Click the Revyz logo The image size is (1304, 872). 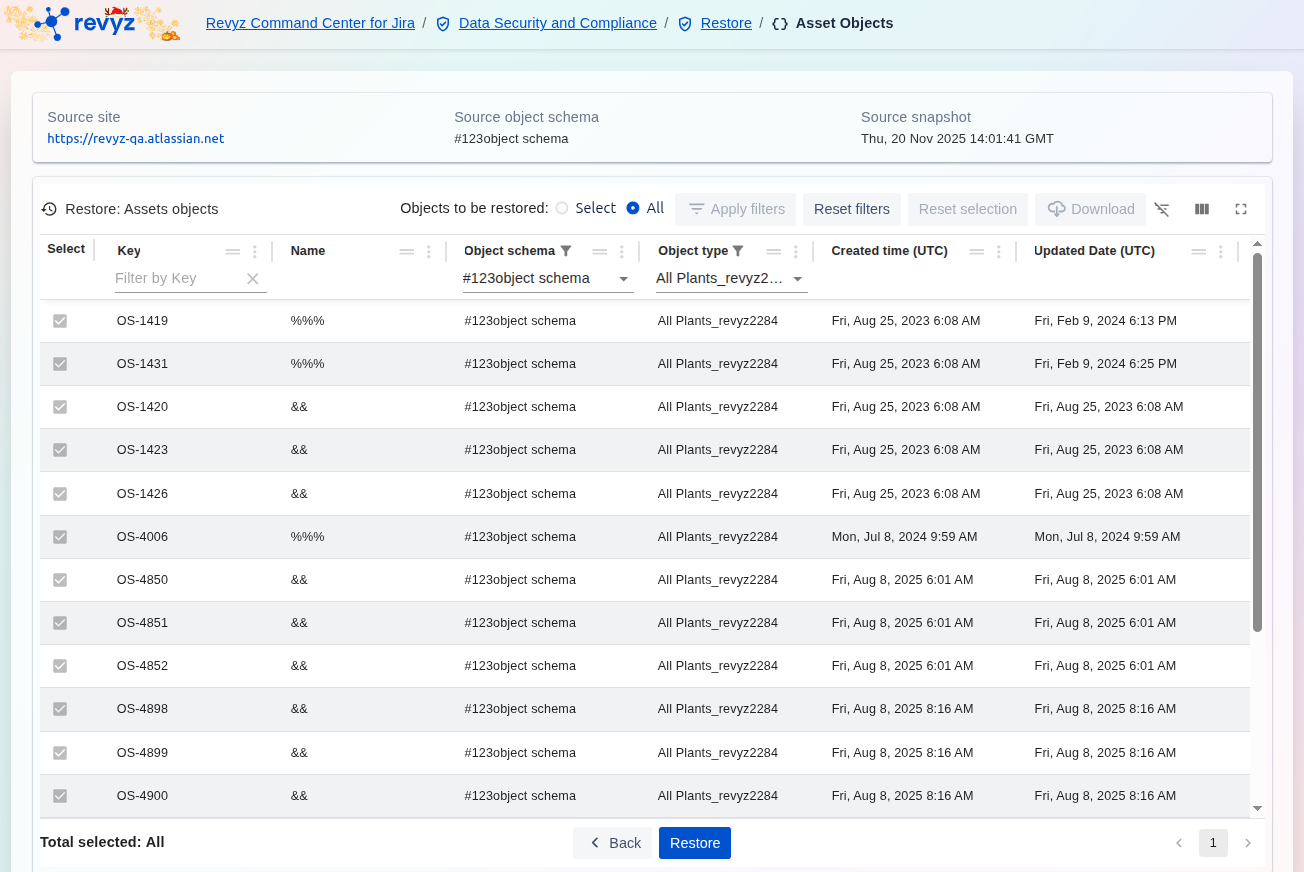pyautogui.click(x=93, y=23)
